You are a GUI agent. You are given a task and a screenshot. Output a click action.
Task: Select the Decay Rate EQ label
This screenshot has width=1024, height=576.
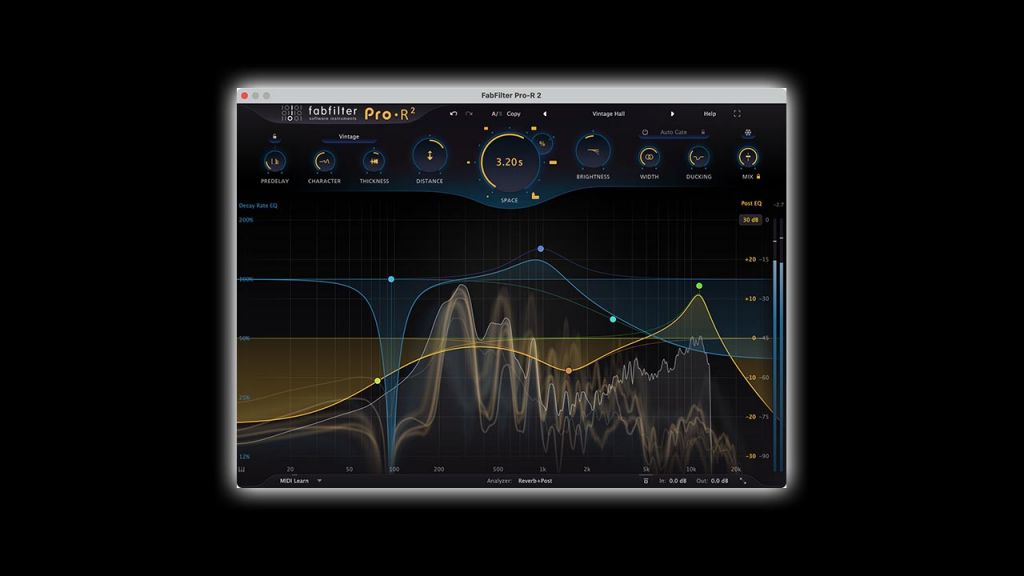click(258, 206)
